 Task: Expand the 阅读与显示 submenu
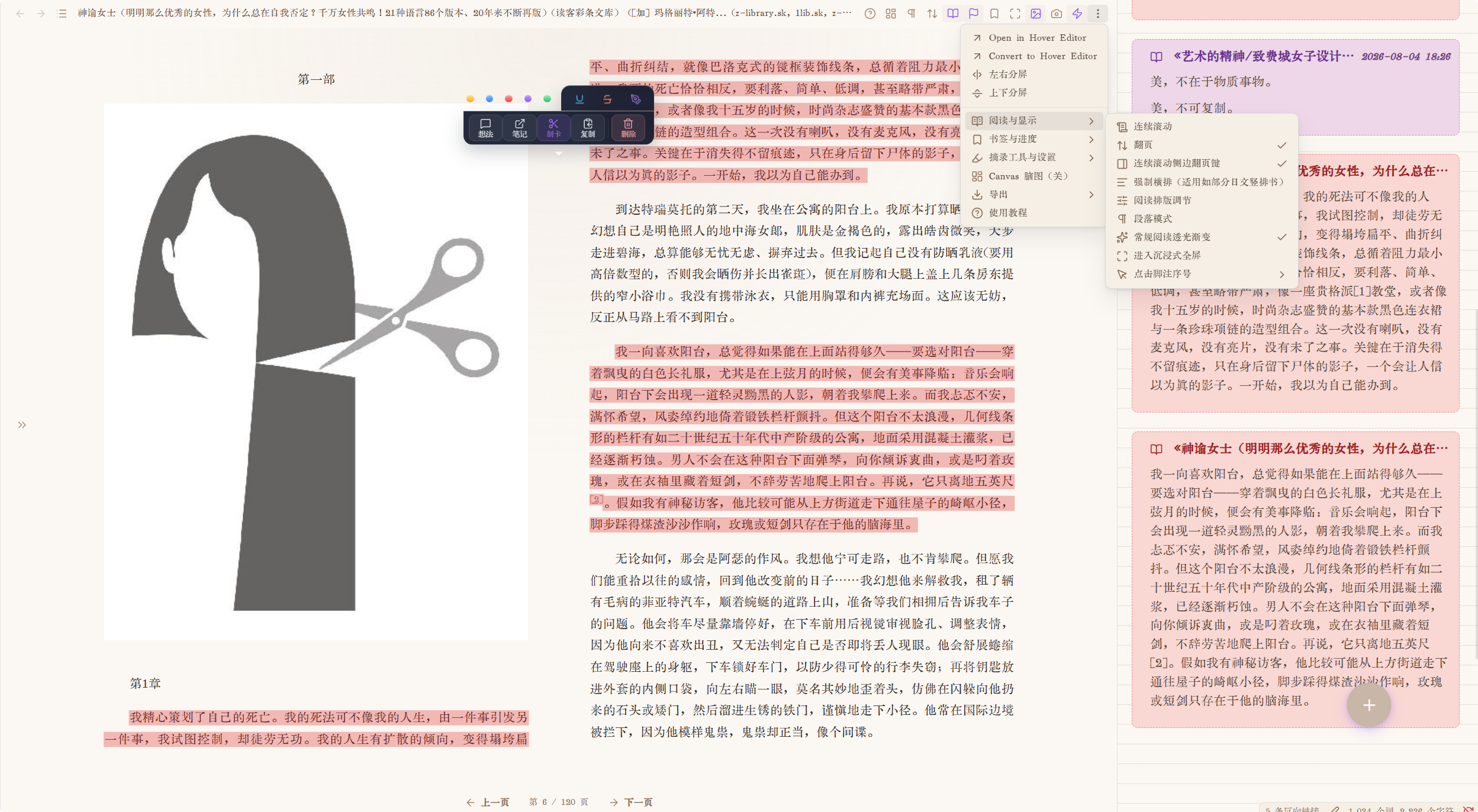1033,121
